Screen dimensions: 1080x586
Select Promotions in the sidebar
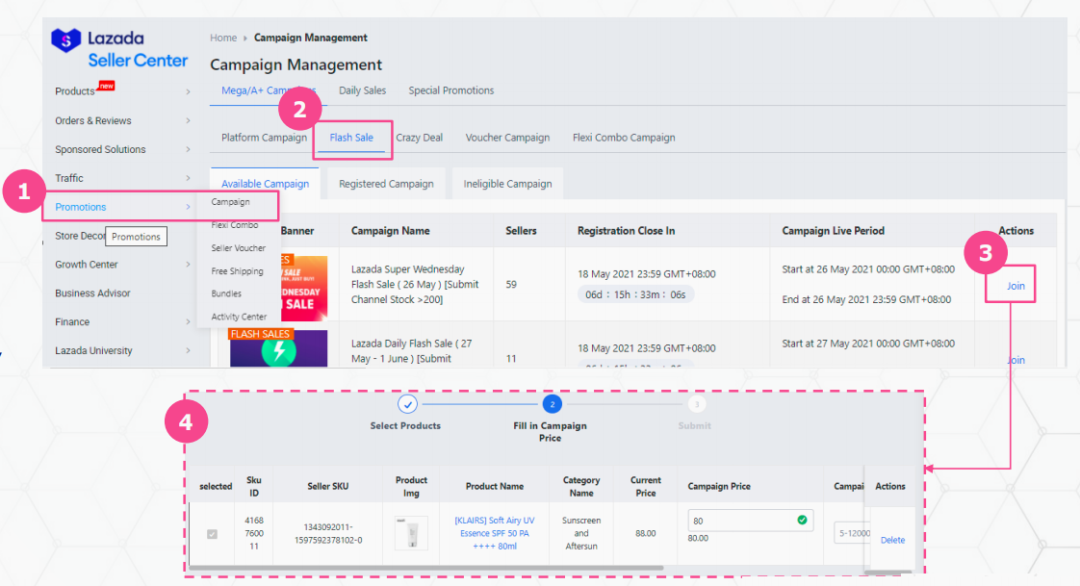(x=81, y=207)
